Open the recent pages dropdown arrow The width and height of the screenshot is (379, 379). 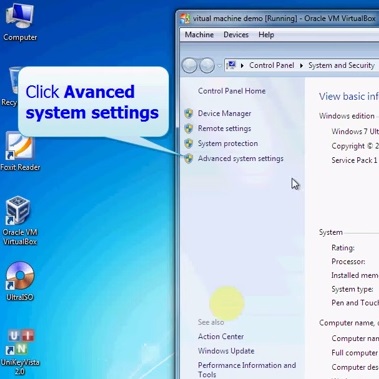(x=219, y=66)
